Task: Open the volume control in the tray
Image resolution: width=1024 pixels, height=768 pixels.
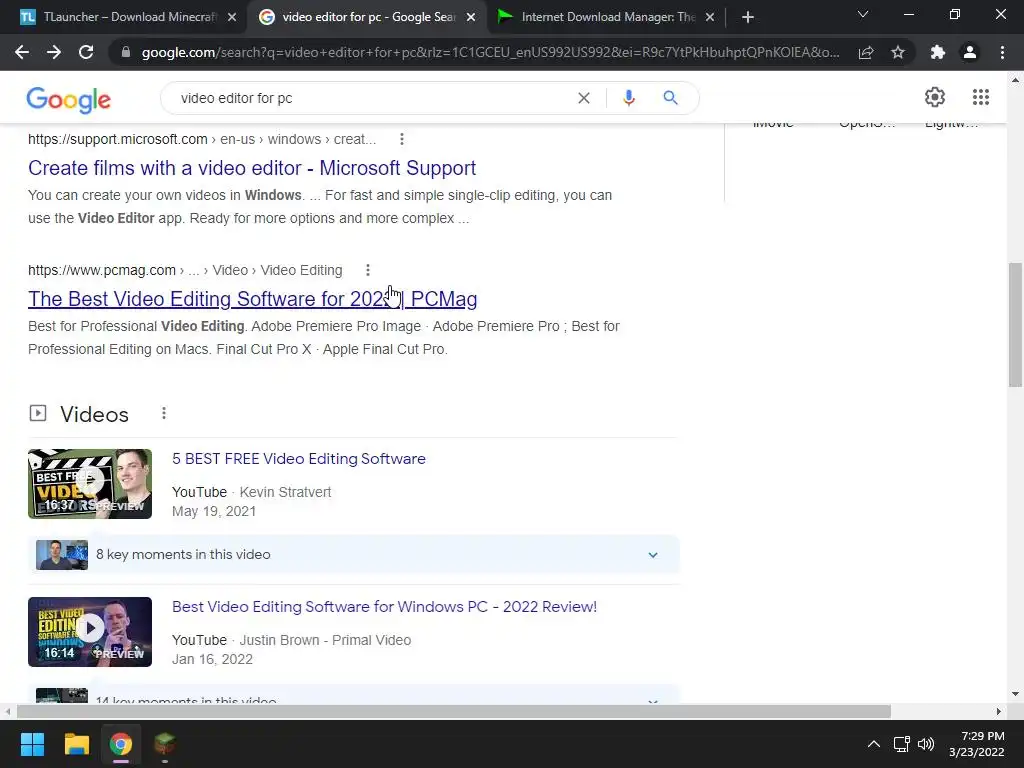Action: [x=926, y=744]
